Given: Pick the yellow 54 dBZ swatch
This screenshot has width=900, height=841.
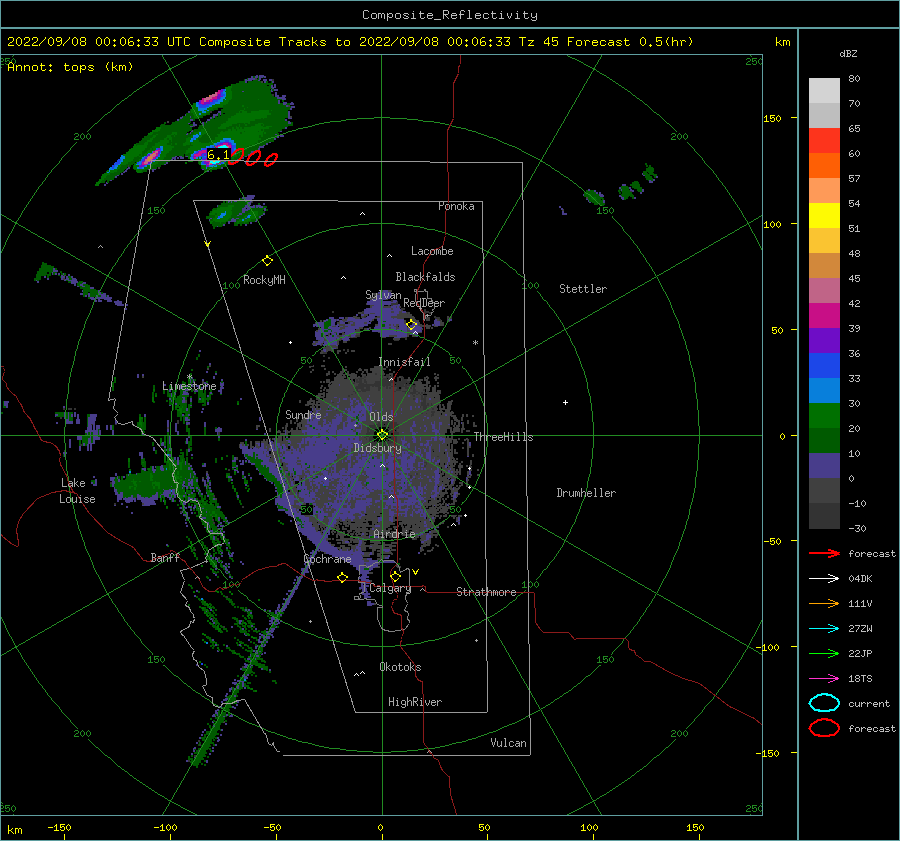Looking at the screenshot, I should (x=824, y=216).
